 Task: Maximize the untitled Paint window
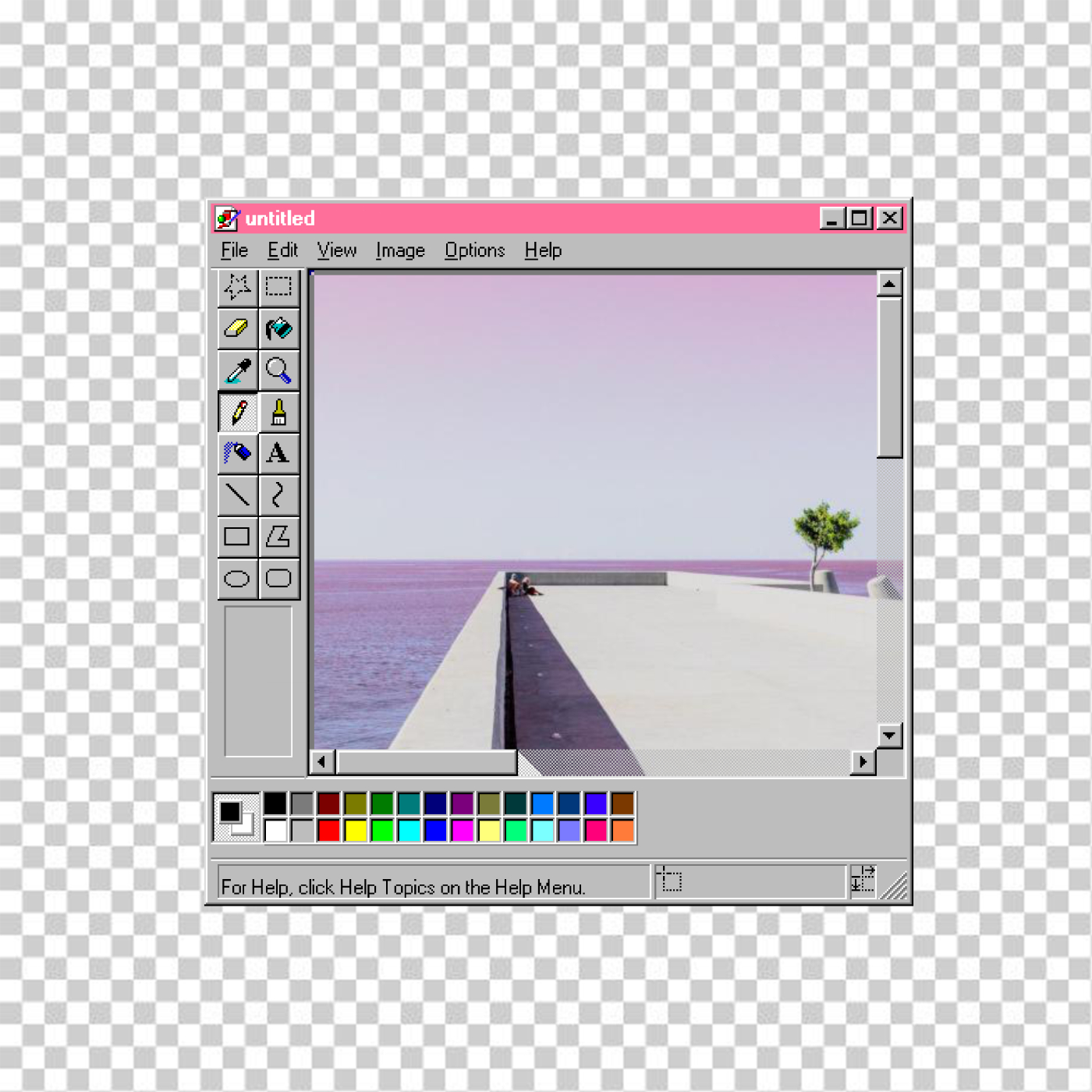click(x=860, y=218)
